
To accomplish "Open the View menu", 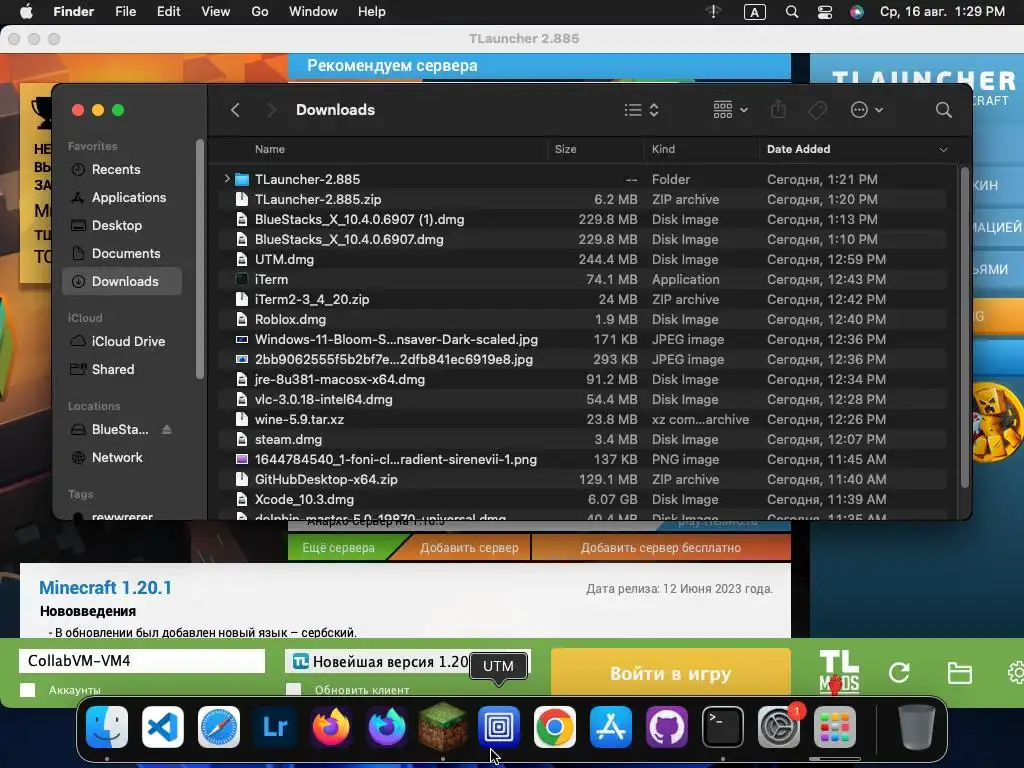I will coord(216,12).
